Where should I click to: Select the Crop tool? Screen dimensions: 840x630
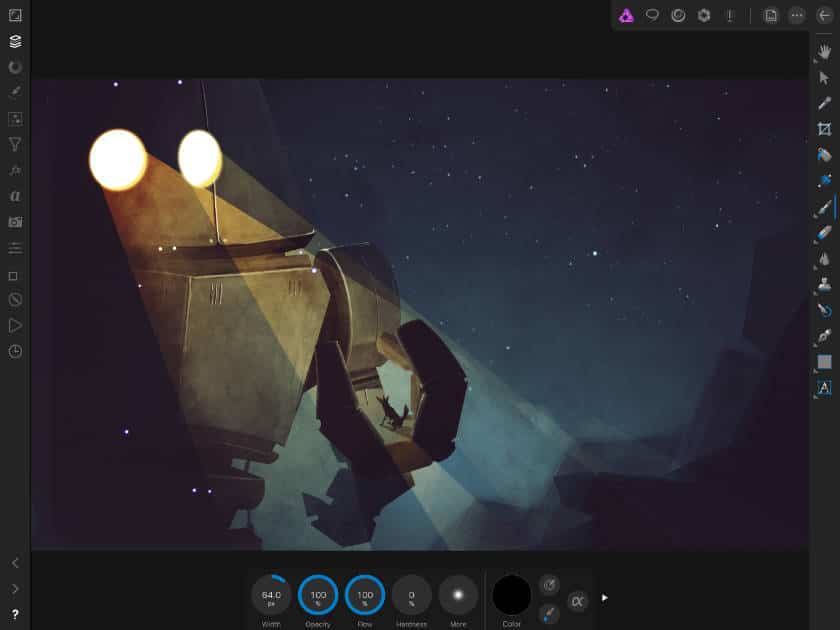(824, 129)
